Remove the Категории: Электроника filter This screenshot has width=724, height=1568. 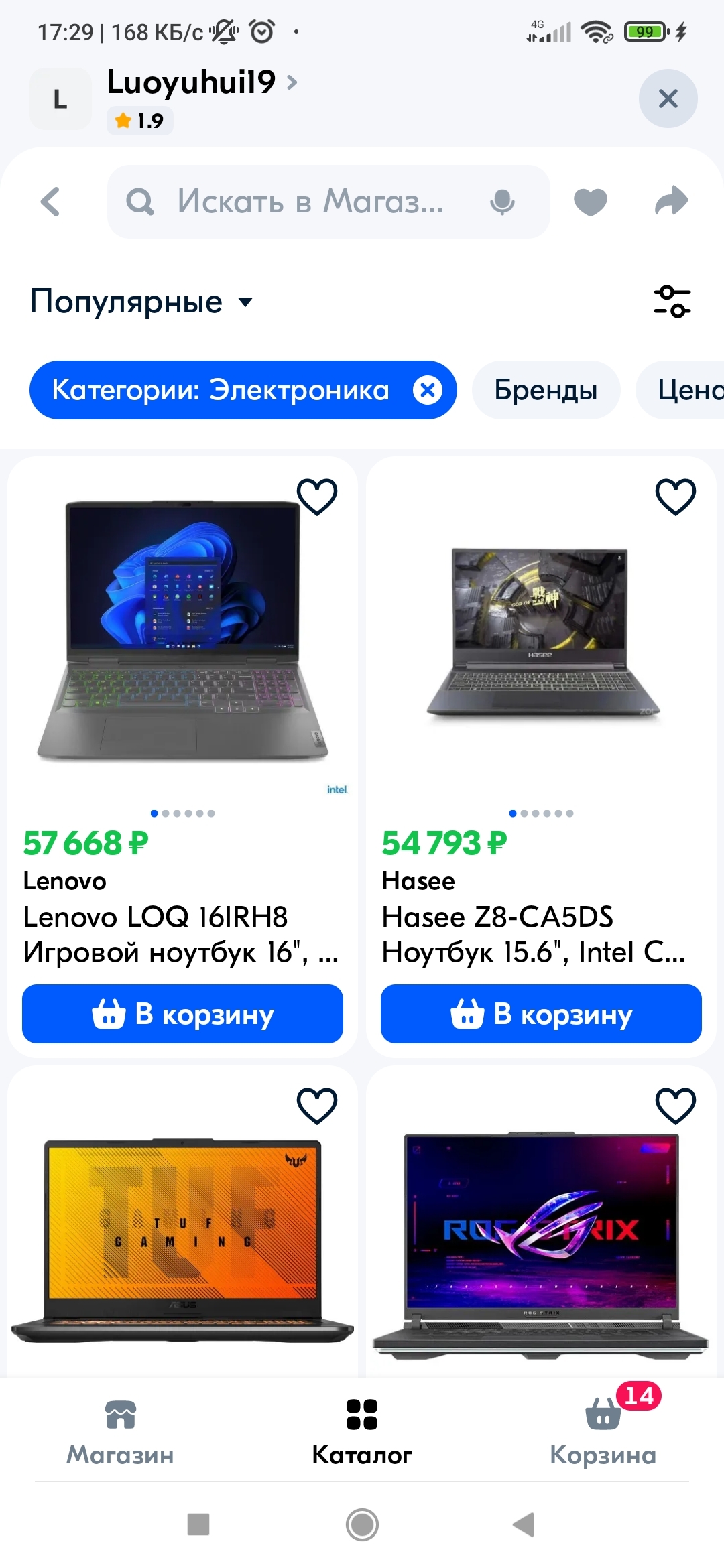428,390
